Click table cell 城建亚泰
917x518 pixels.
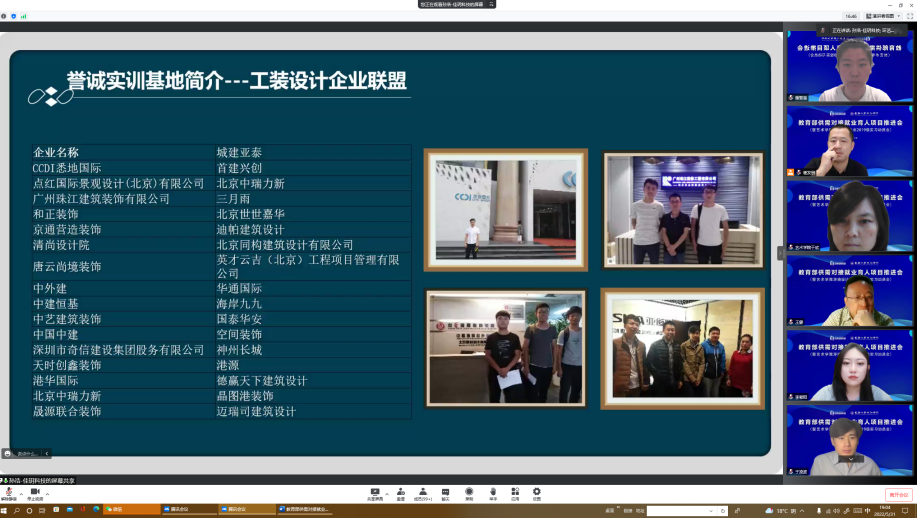(313, 153)
